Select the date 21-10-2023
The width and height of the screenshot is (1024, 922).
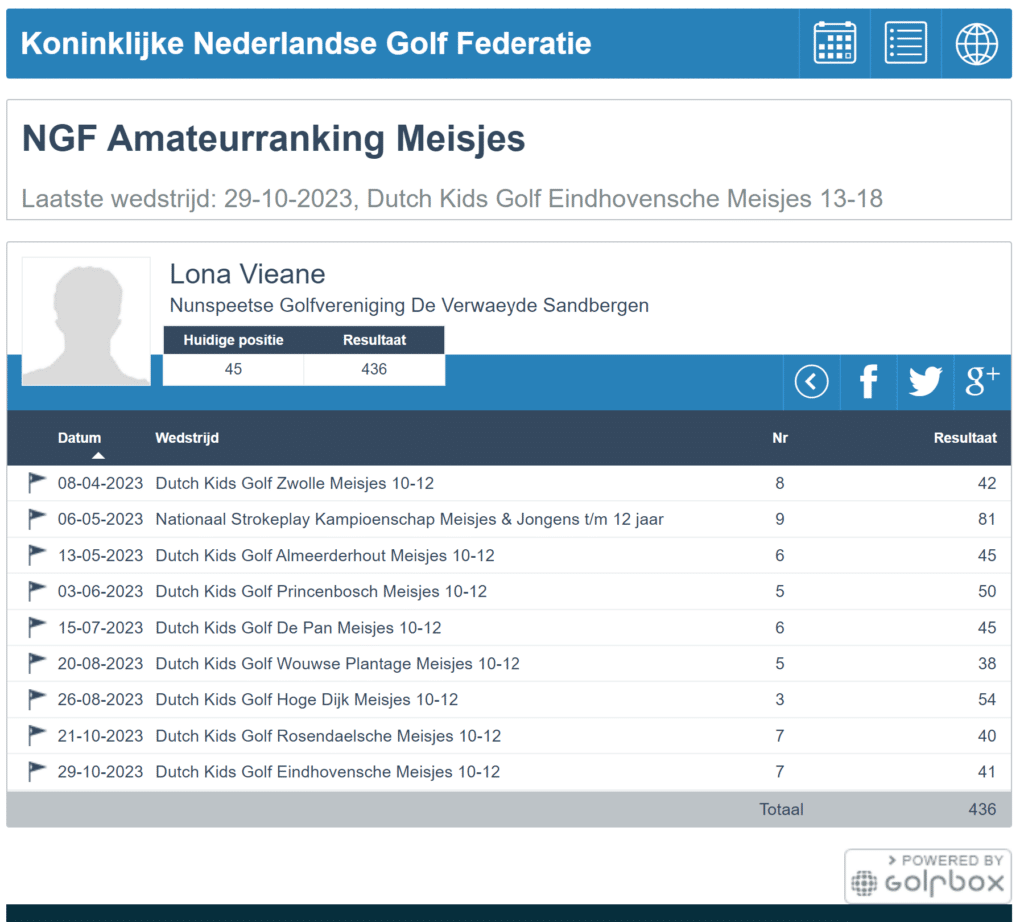pos(100,736)
